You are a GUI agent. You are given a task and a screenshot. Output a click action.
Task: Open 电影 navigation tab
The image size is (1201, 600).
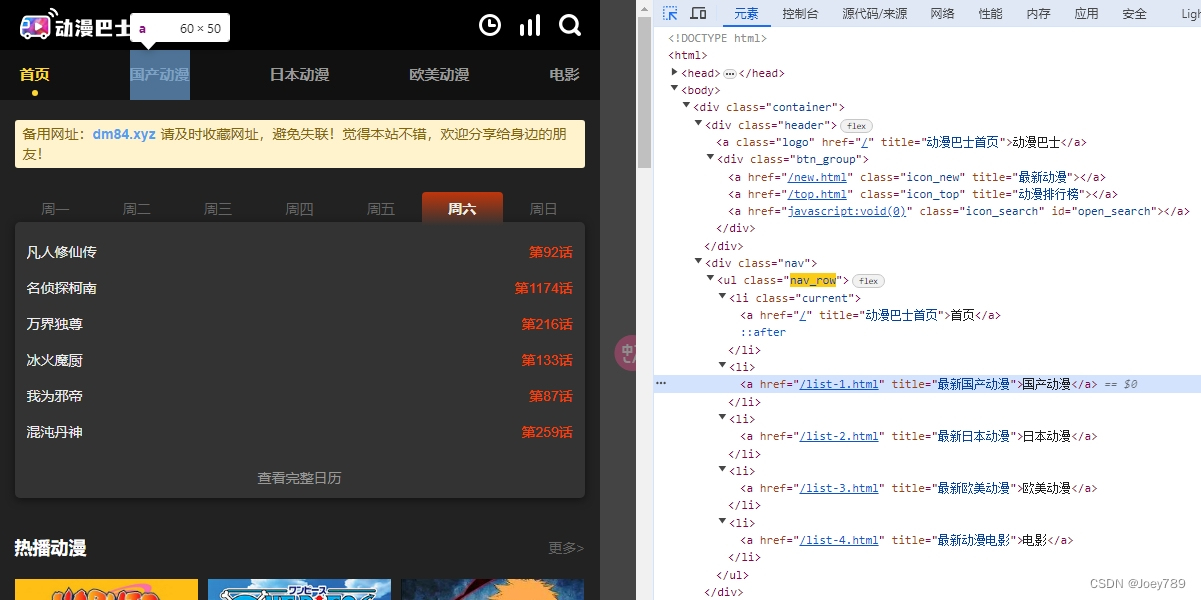(x=564, y=75)
